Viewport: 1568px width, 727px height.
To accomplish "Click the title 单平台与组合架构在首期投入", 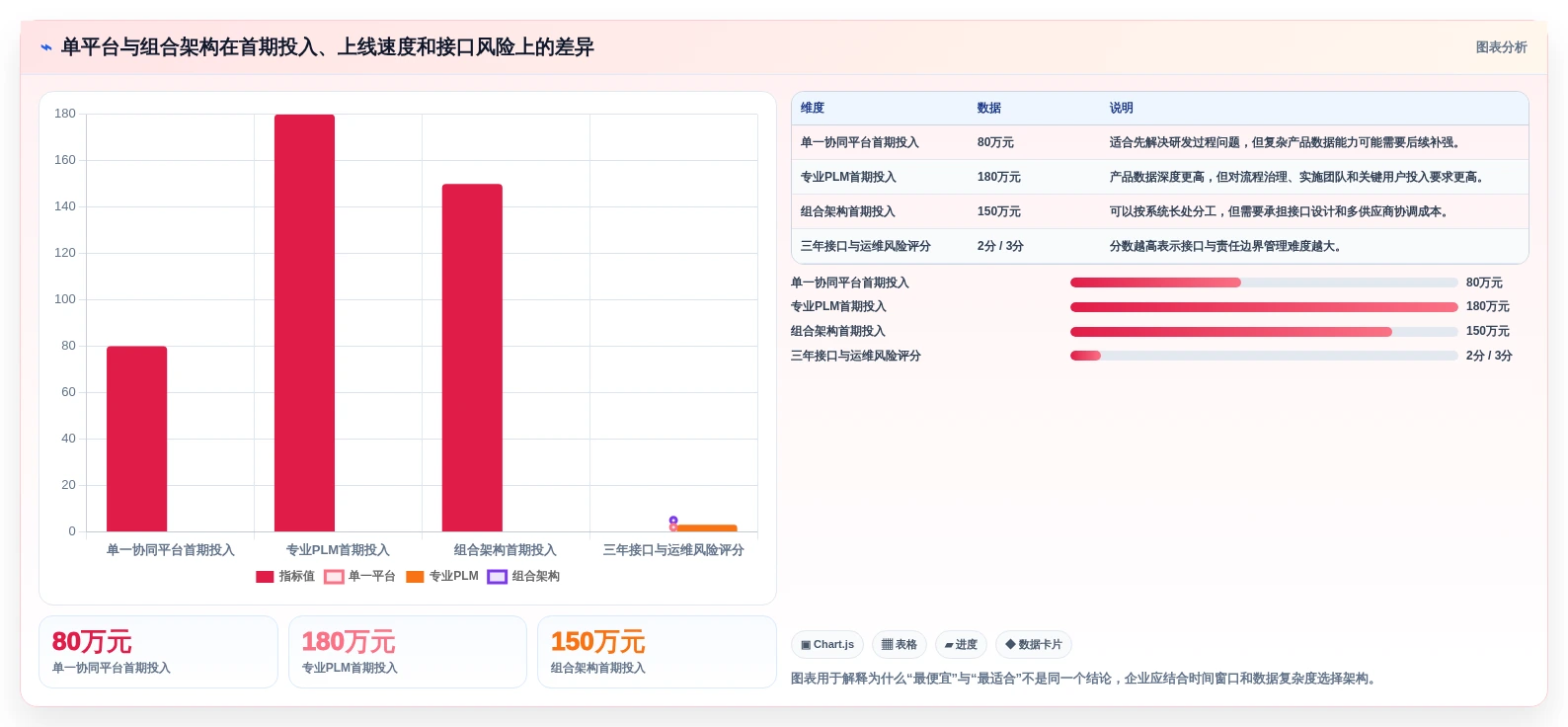I will [x=327, y=47].
